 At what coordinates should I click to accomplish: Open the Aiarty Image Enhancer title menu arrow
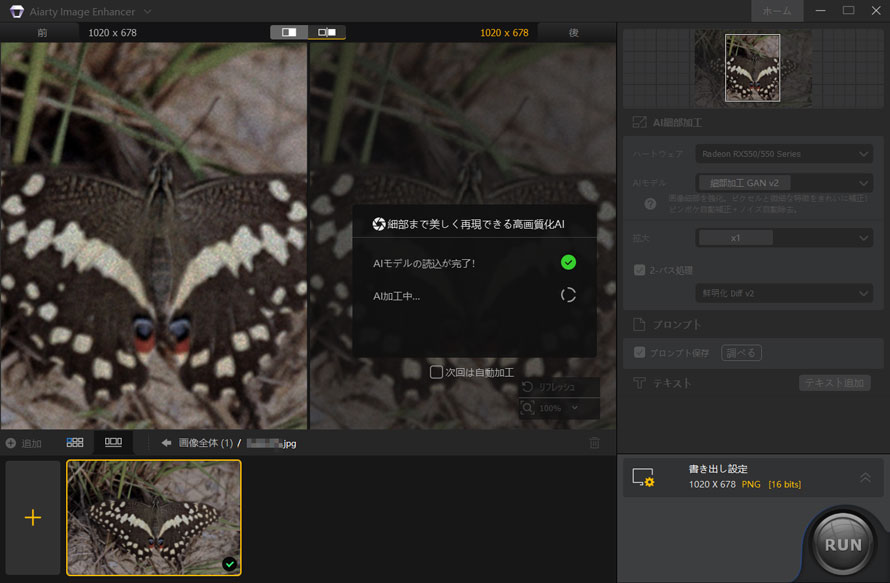point(148,12)
